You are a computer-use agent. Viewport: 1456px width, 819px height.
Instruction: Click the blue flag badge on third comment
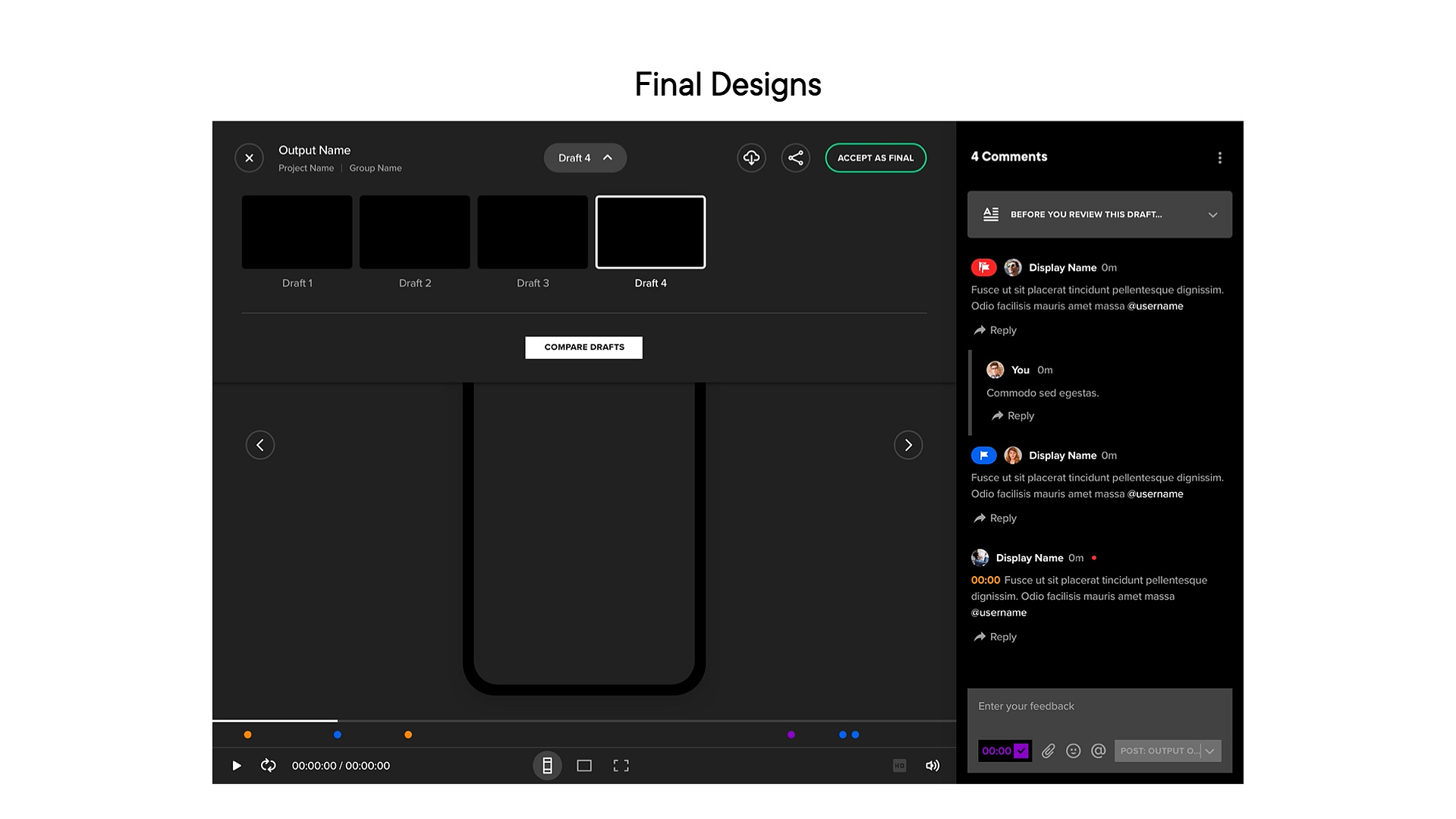pyautogui.click(x=983, y=455)
